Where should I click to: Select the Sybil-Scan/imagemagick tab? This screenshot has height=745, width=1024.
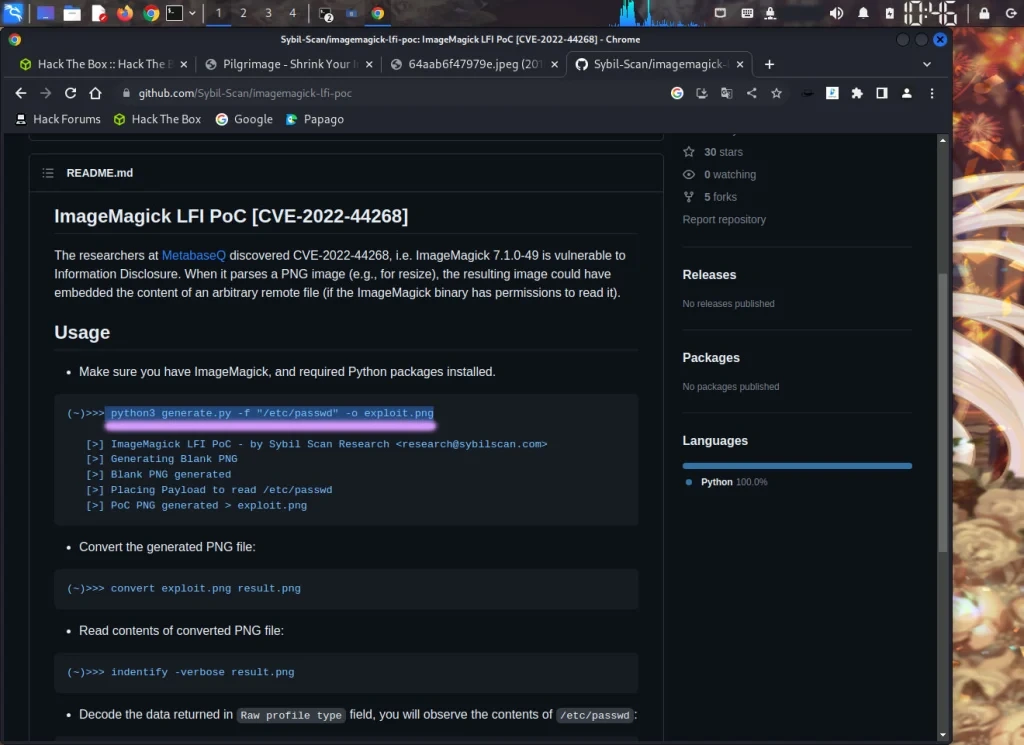point(658,64)
